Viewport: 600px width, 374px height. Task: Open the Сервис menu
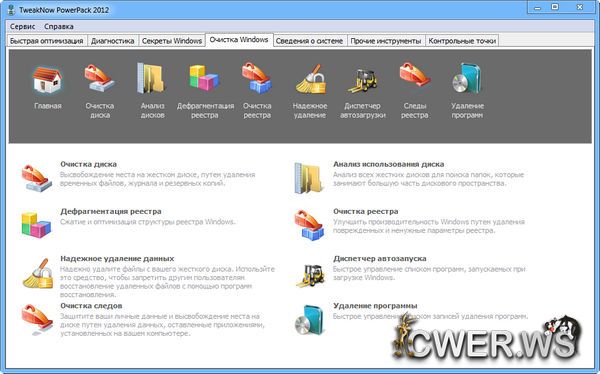point(23,26)
